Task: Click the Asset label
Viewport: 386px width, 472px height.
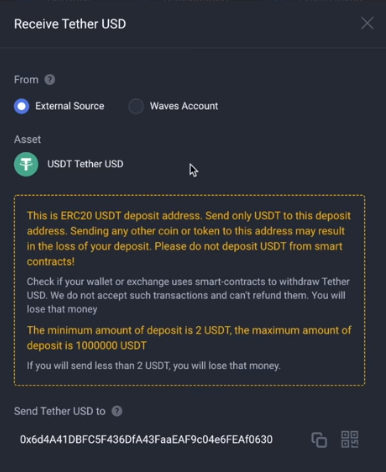Action: (x=27, y=139)
